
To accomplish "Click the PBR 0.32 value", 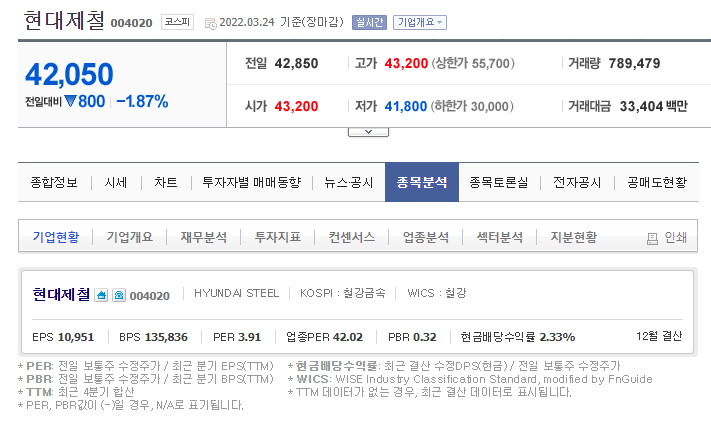I will (425, 337).
